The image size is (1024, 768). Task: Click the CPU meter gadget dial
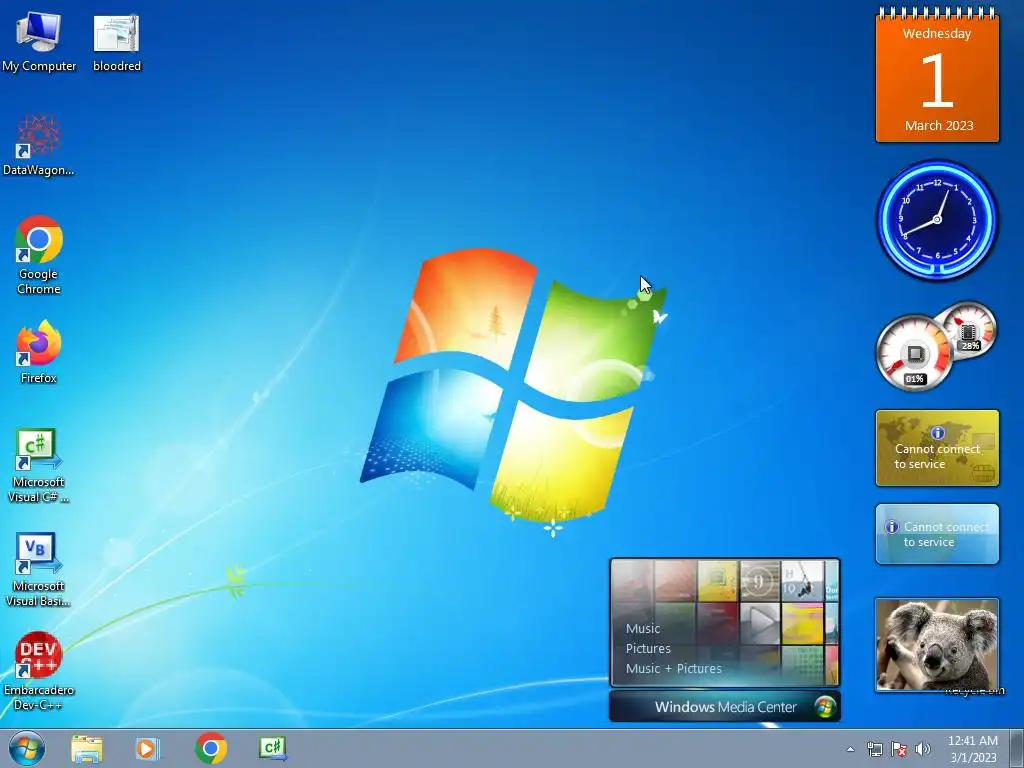coord(914,353)
